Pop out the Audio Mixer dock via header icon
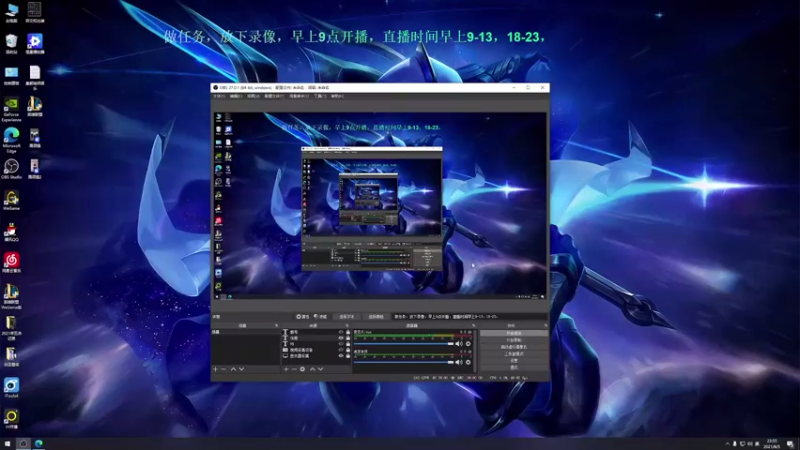This screenshot has height=450, width=800. [x=473, y=326]
